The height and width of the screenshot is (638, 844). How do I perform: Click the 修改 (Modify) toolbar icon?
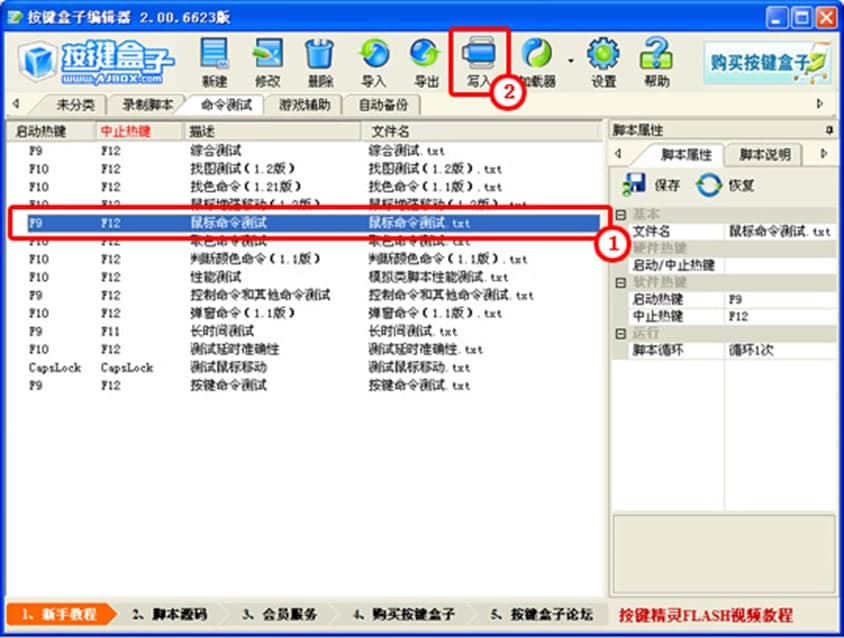click(268, 62)
